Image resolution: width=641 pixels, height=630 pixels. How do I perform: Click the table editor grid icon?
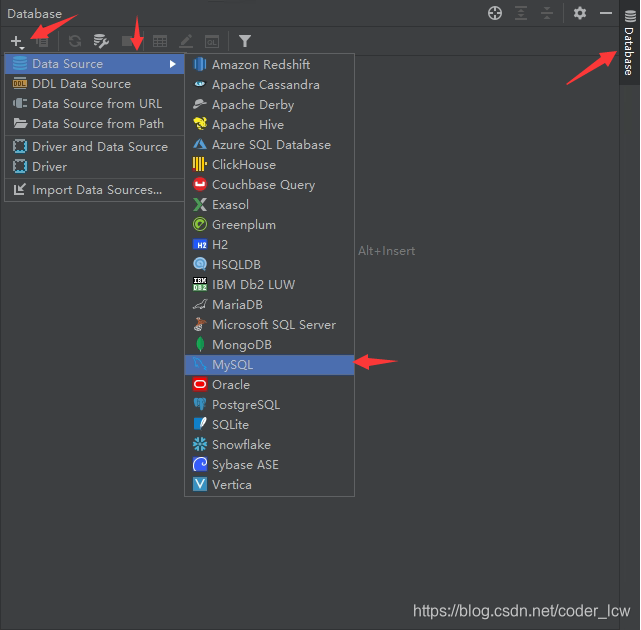click(x=160, y=41)
